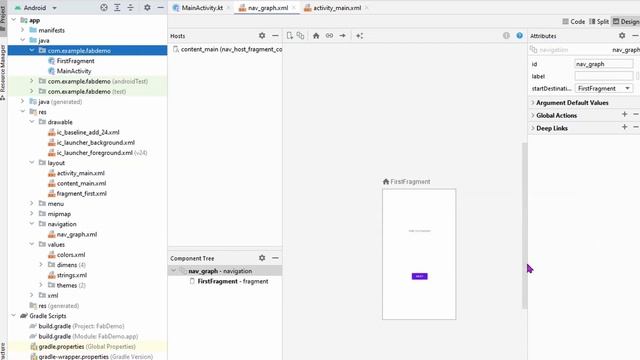Select fragment_first.xml layout file
The image size is (640, 360).
tap(82, 193)
